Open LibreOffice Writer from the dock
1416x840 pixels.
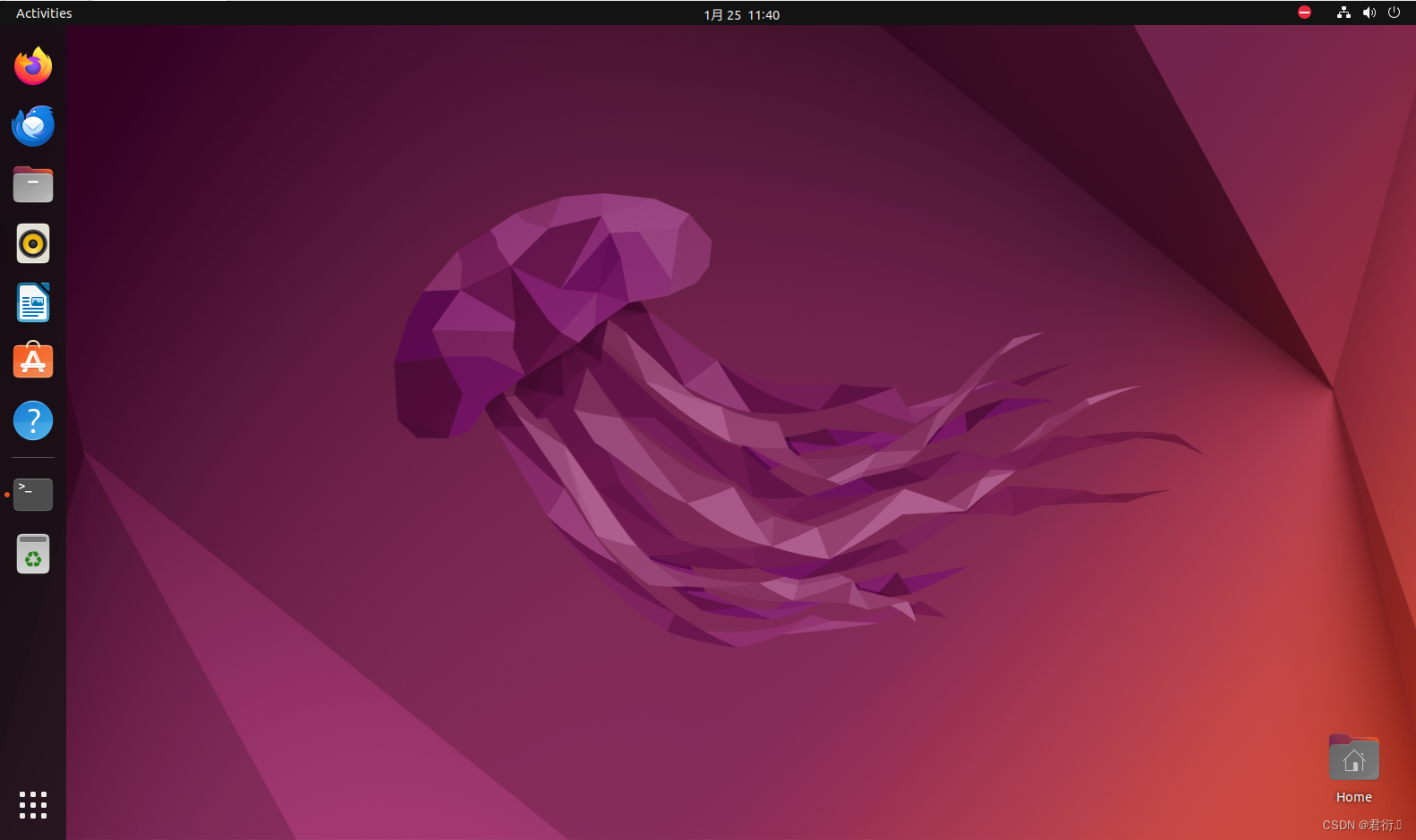coord(33,302)
